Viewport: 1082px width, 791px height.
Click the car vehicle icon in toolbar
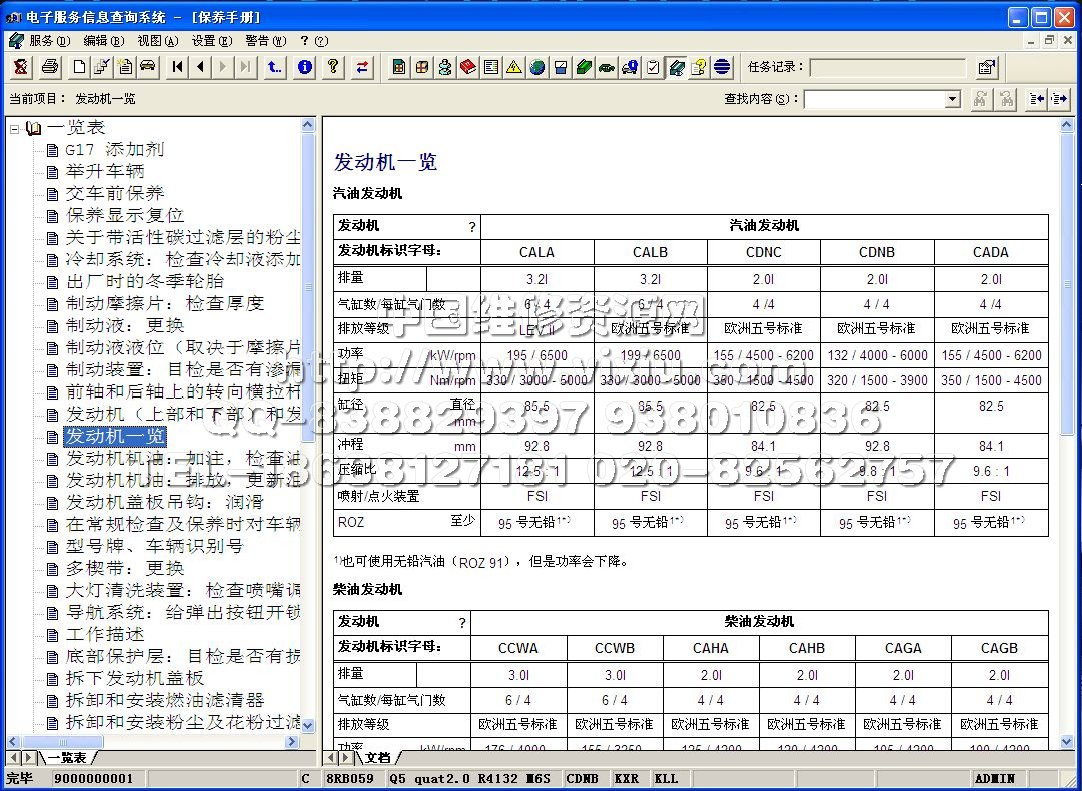[x=148, y=67]
